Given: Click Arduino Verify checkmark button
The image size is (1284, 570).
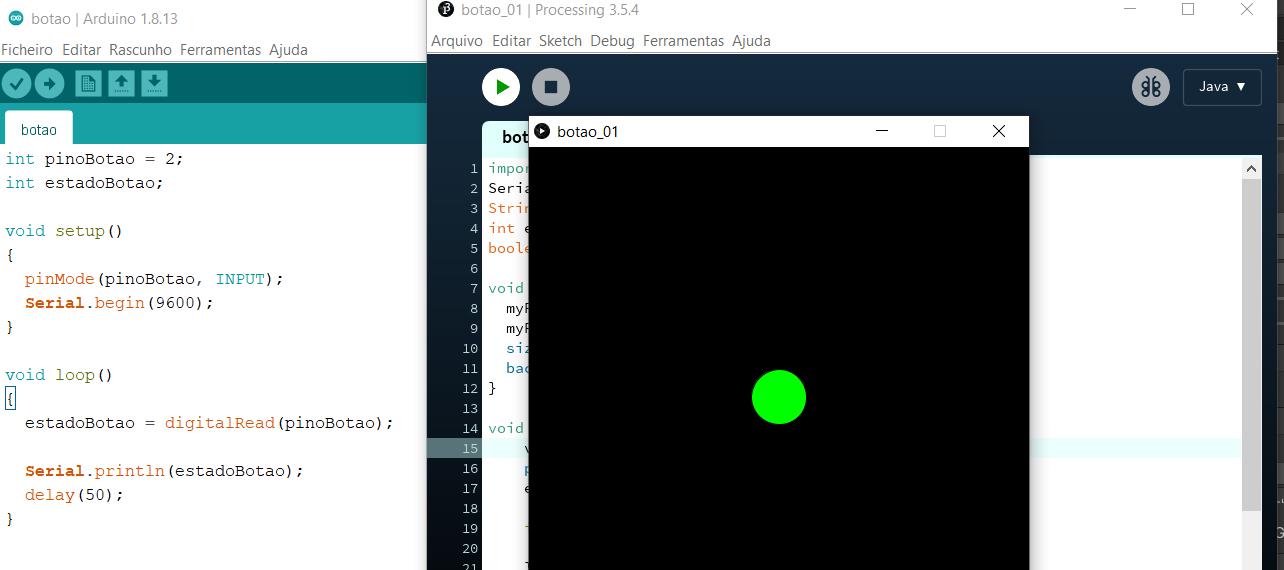Looking at the screenshot, I should (x=16, y=84).
